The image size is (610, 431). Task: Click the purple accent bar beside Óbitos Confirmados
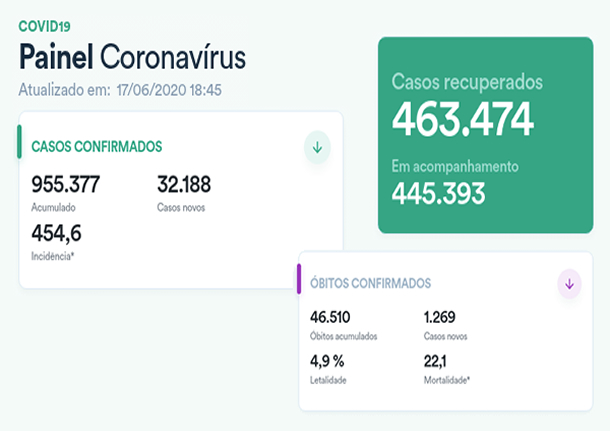coord(299,280)
